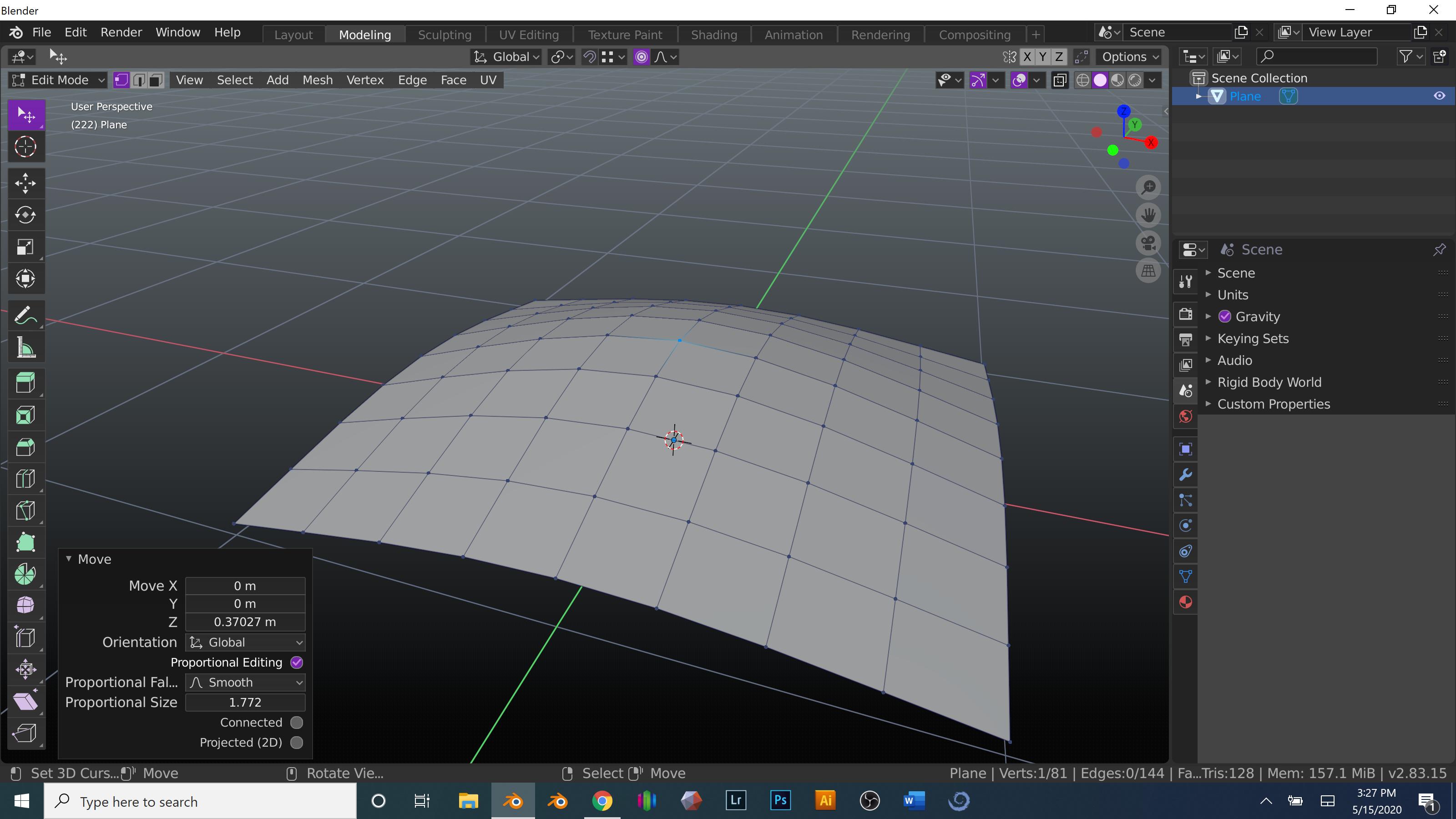The width and height of the screenshot is (1456, 819).
Task: Select the Loop Cut tool
Action: click(x=25, y=479)
